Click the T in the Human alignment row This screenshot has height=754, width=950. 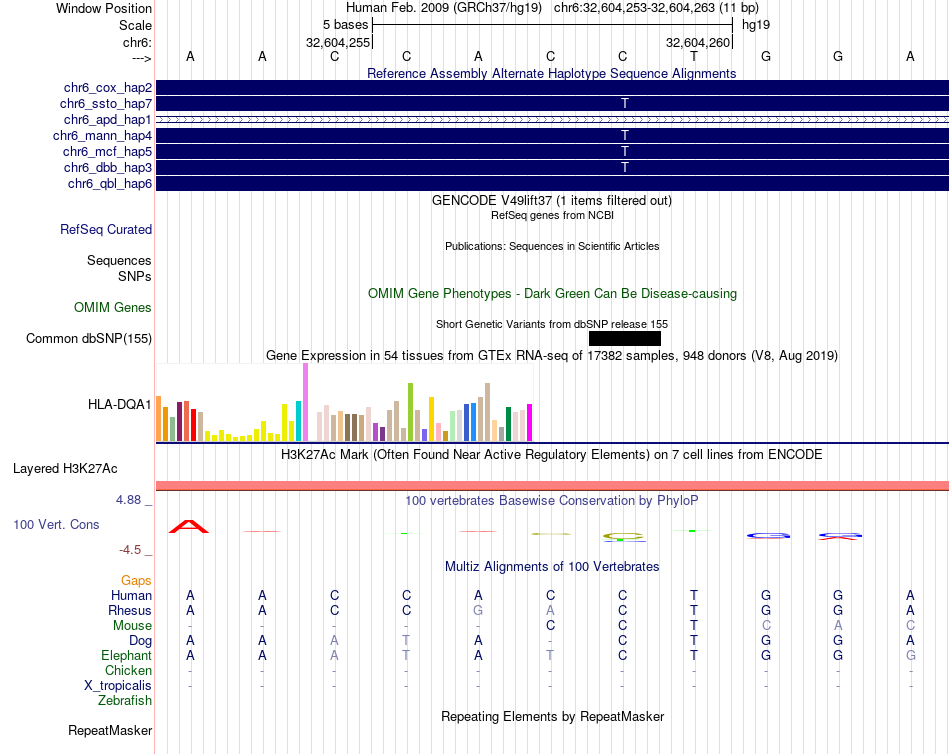point(694,595)
